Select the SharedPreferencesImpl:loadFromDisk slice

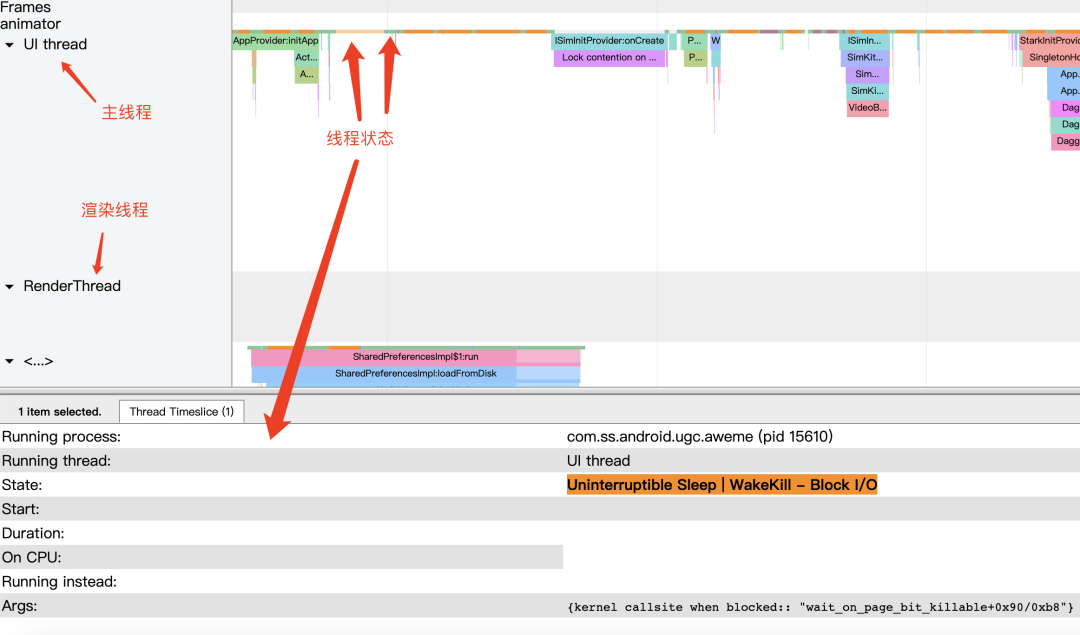415,373
